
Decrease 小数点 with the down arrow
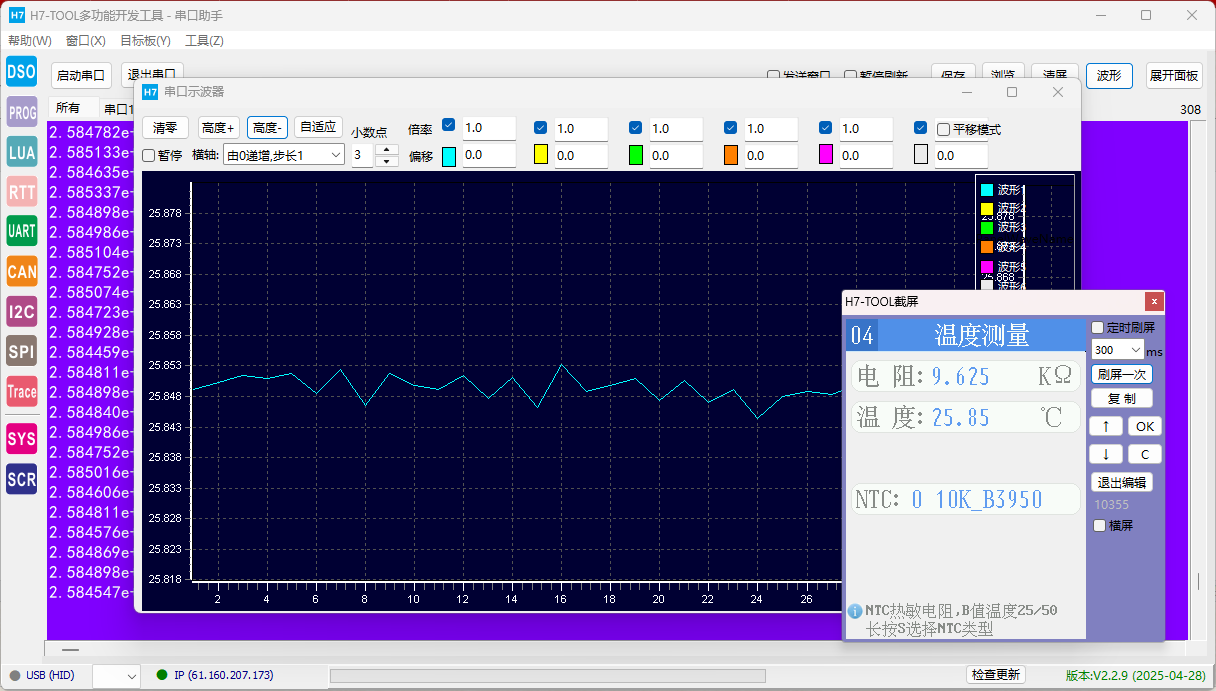click(386, 161)
